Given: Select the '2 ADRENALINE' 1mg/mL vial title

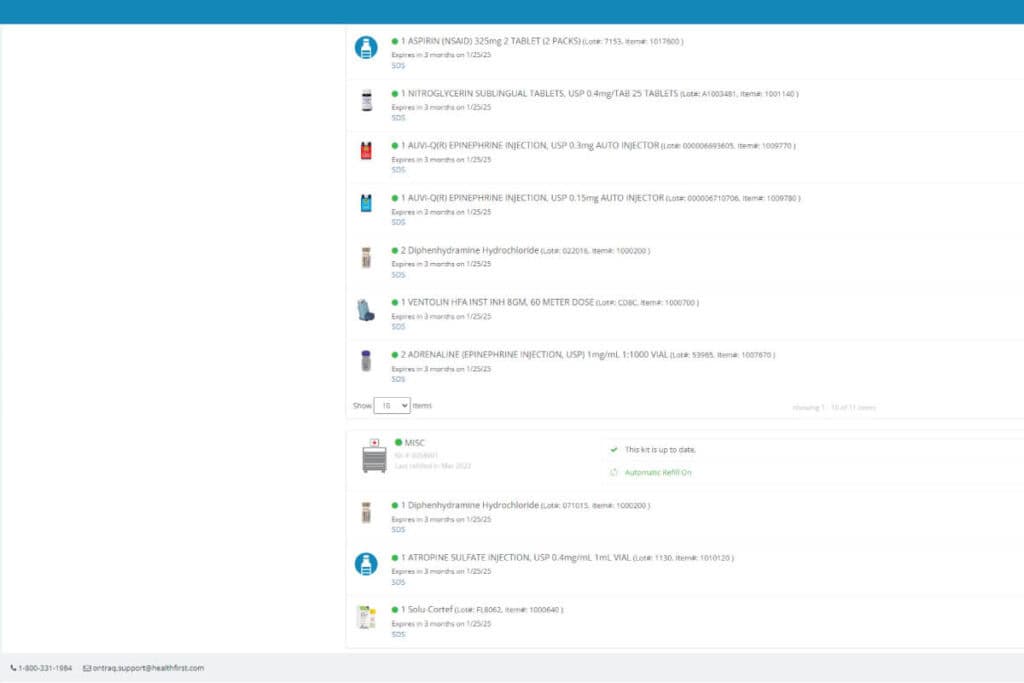Looking at the screenshot, I should click(x=534, y=355).
